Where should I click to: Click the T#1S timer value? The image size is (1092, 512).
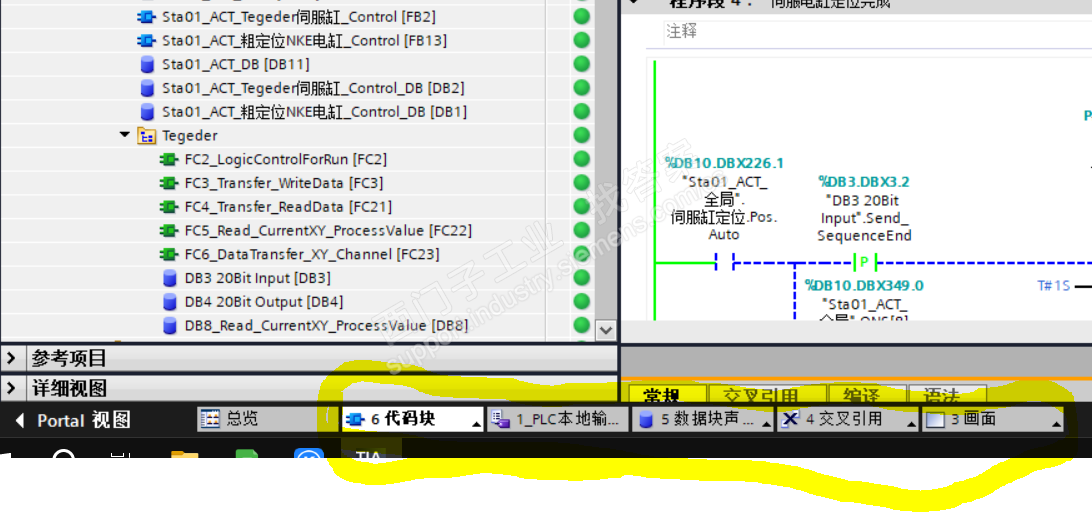[1054, 286]
